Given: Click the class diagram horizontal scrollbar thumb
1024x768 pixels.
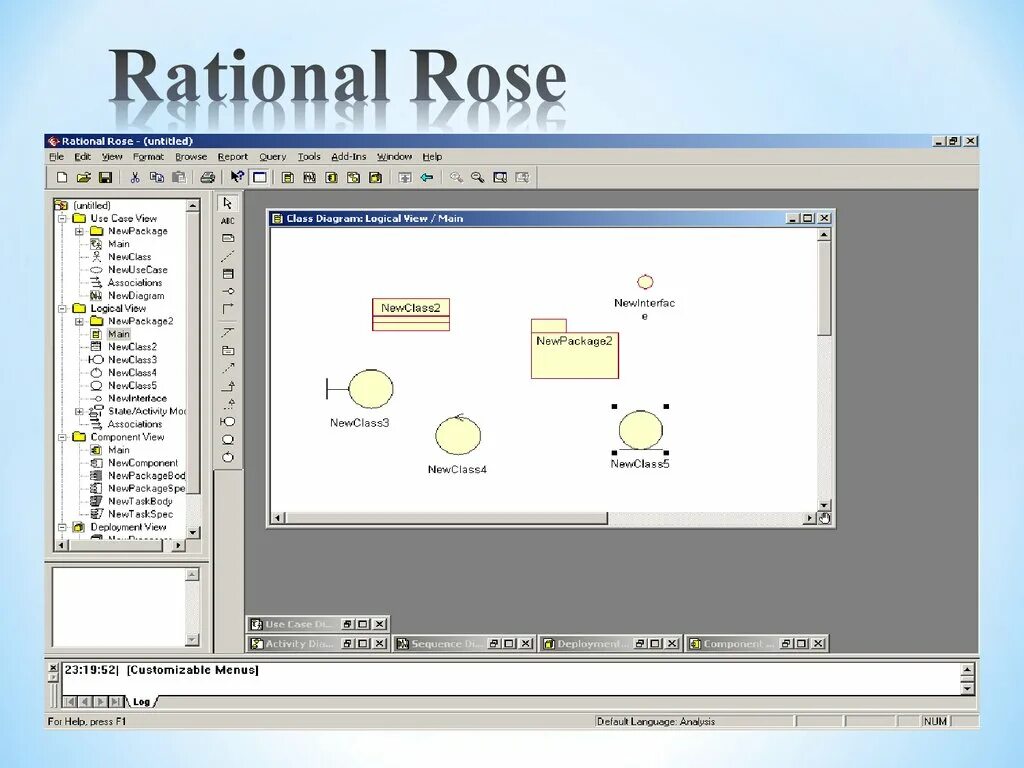Looking at the screenshot, I should (447, 518).
